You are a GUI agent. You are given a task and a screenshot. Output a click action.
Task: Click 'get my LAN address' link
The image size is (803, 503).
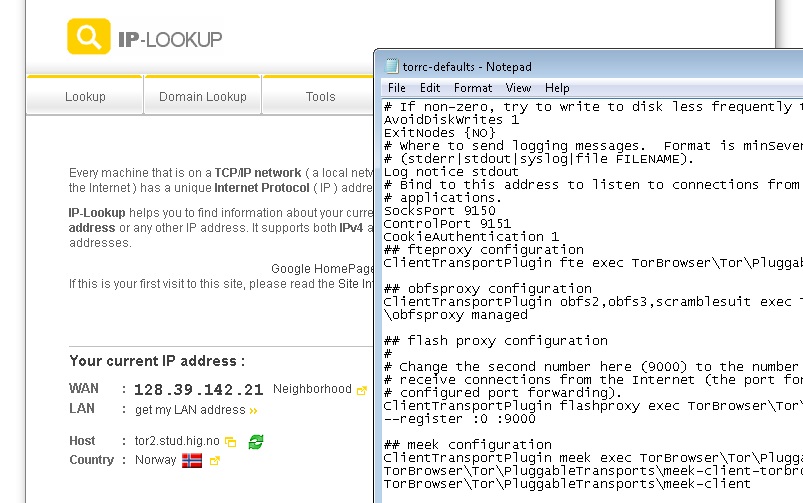190,410
